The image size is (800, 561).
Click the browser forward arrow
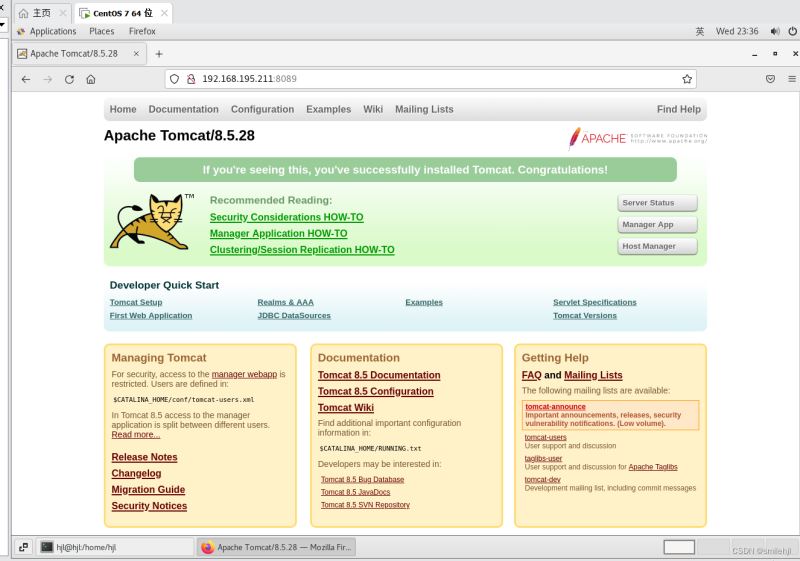[47, 79]
